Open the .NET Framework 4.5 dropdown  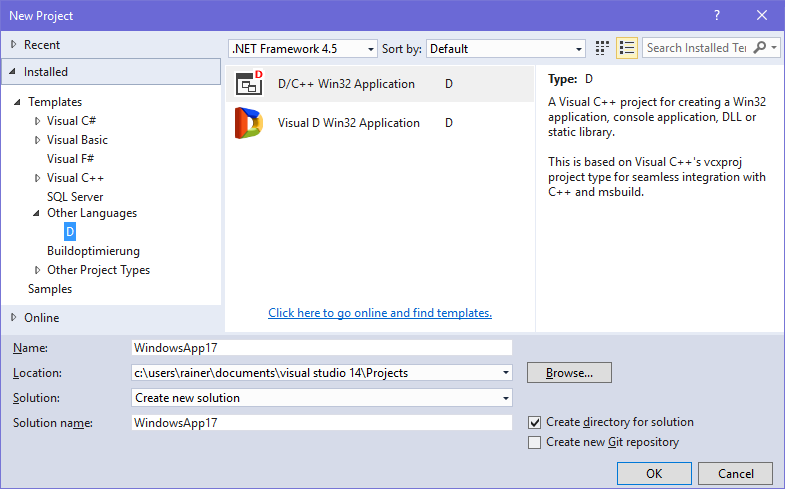click(302, 49)
